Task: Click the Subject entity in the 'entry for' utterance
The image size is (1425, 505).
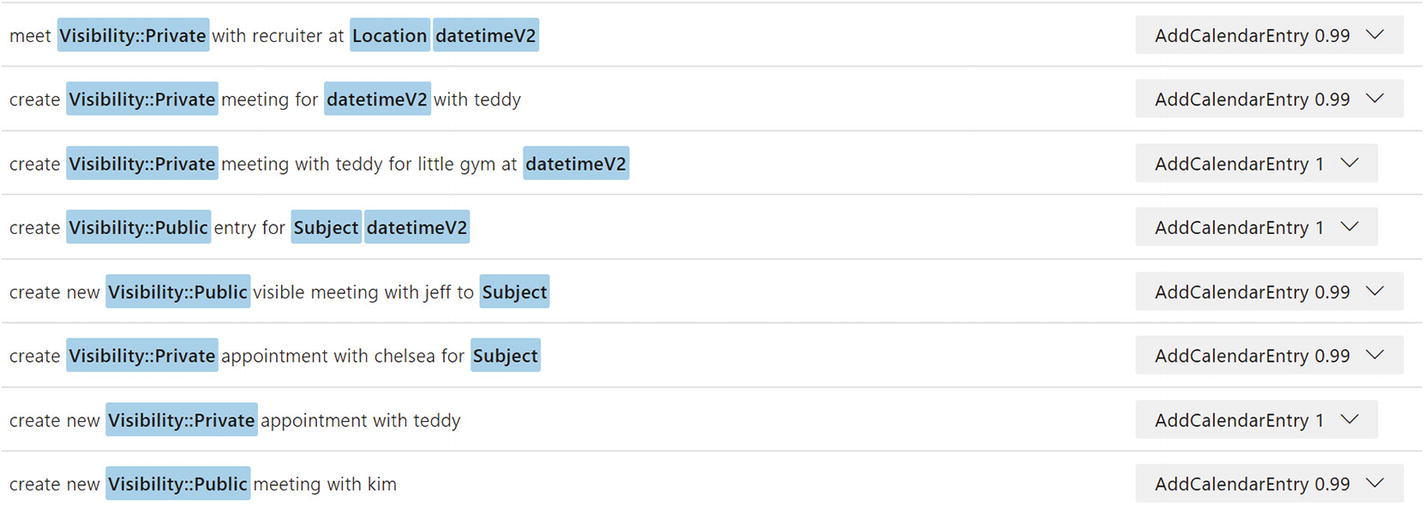Action: (x=326, y=228)
